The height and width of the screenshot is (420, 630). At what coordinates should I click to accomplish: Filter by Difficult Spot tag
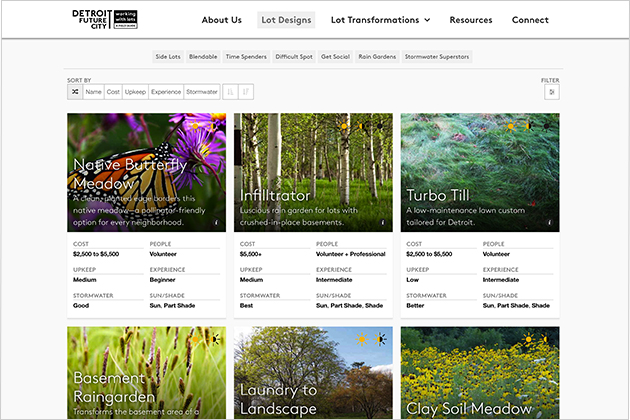(x=294, y=57)
